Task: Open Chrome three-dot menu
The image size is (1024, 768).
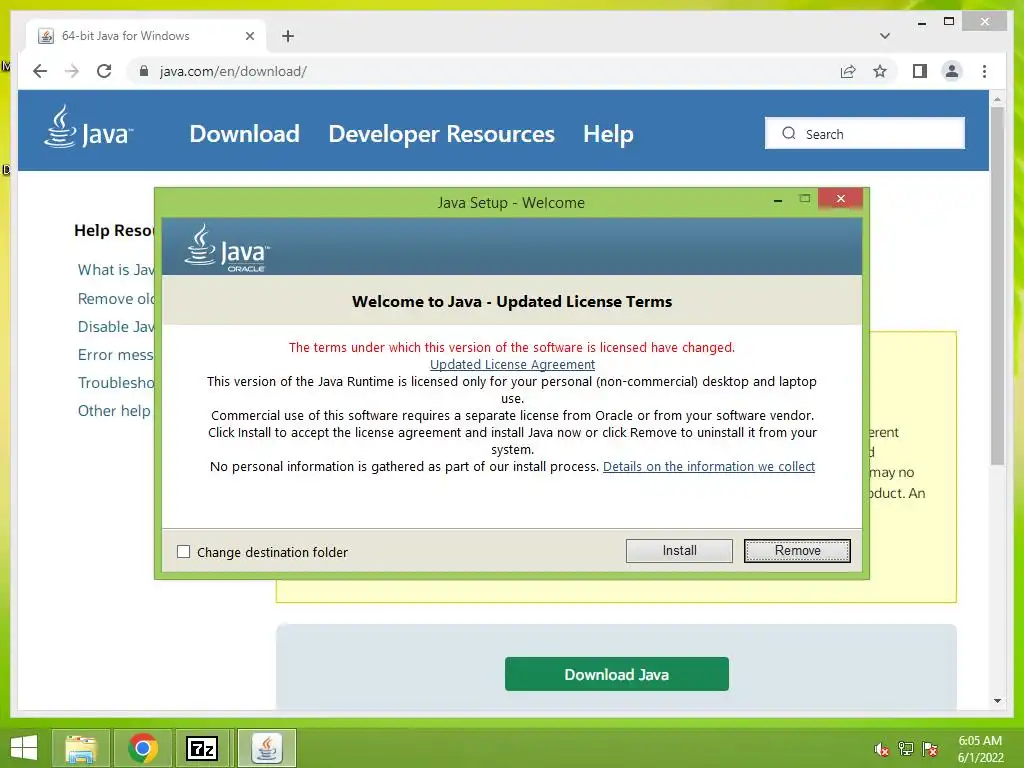Action: click(984, 71)
